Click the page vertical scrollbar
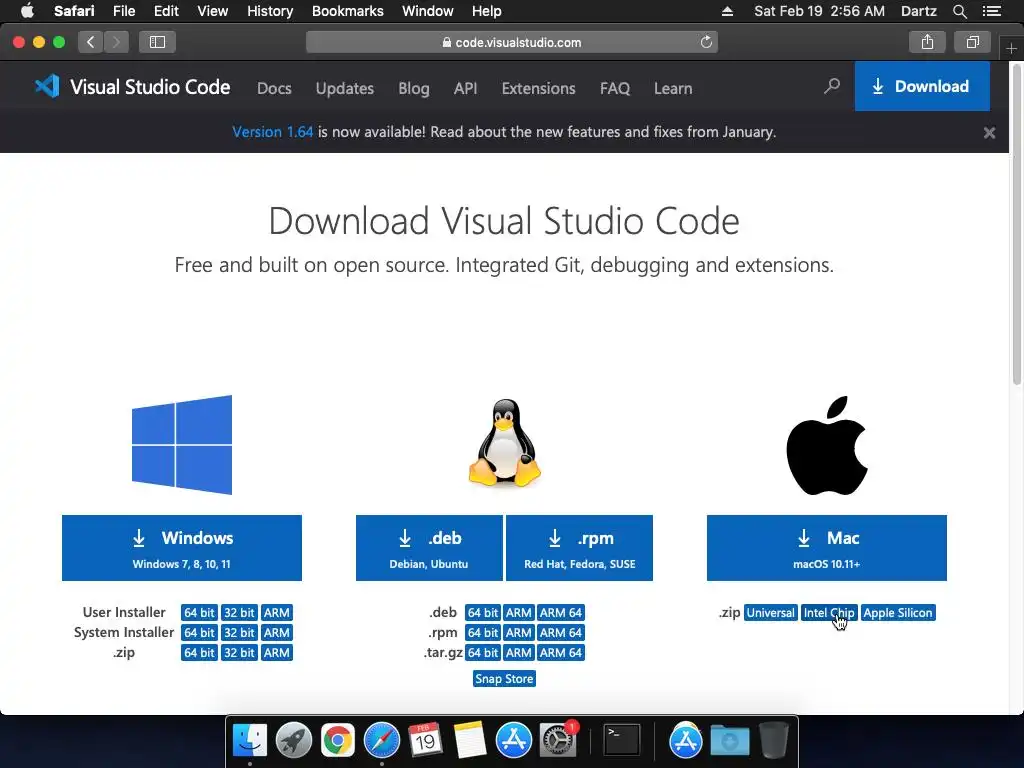The height and width of the screenshot is (768, 1024). pyautogui.click(x=1017, y=225)
